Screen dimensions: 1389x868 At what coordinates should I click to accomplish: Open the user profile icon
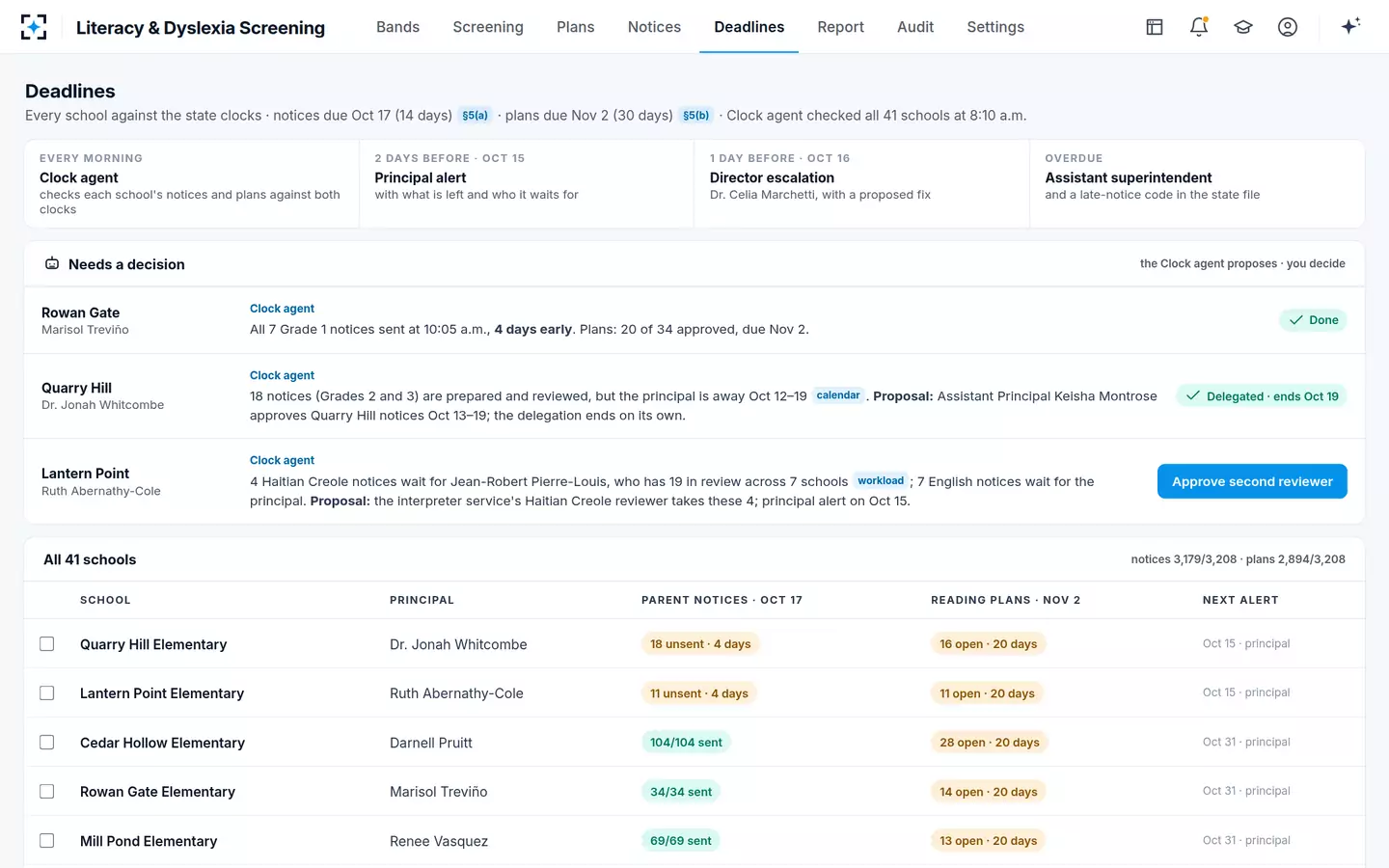pyautogui.click(x=1288, y=27)
